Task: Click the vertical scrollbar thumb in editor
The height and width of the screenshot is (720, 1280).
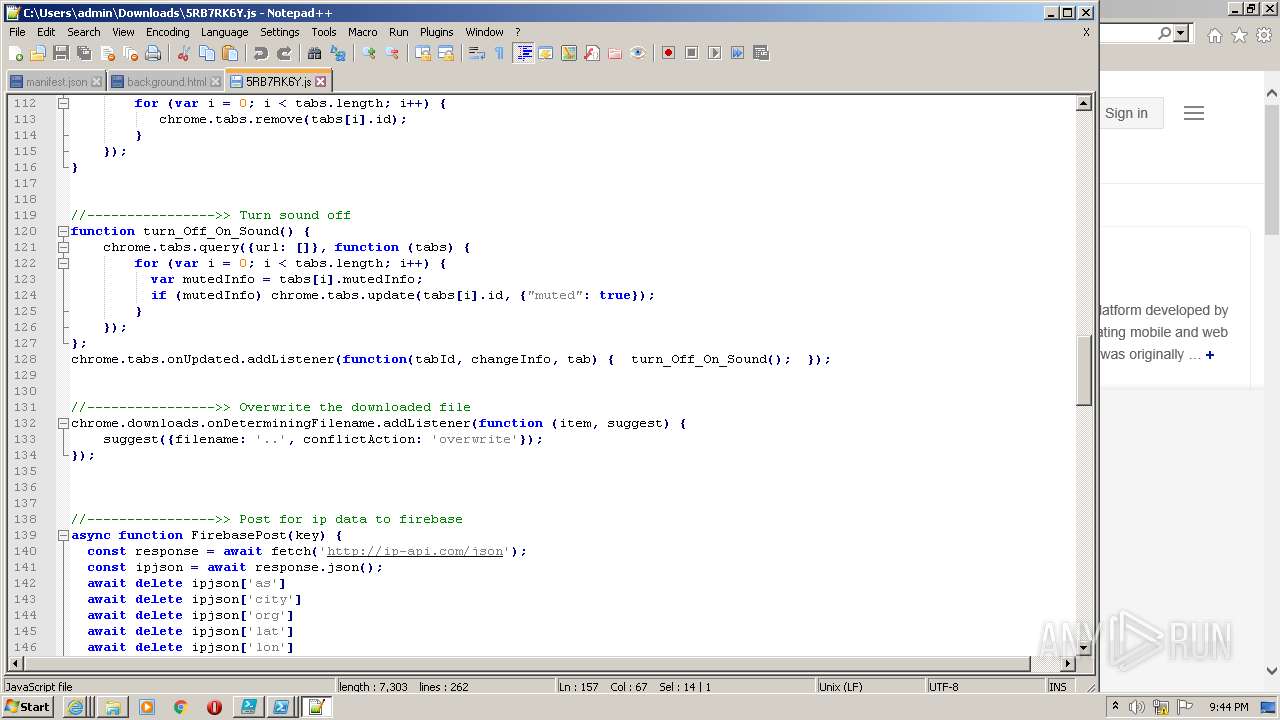Action: click(x=1083, y=371)
